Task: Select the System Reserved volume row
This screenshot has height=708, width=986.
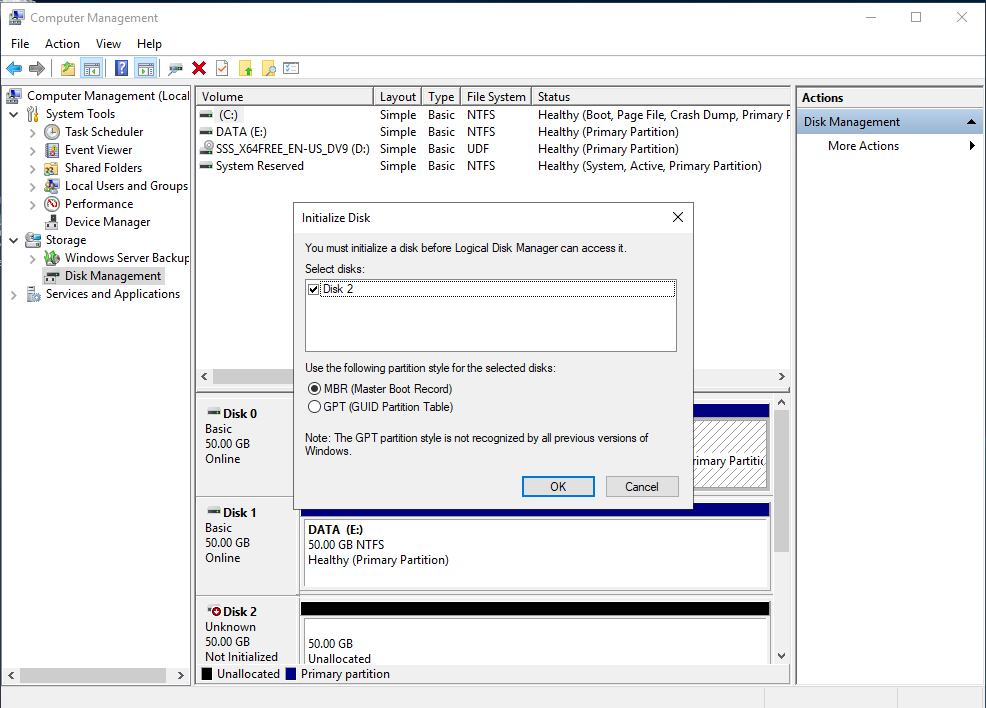Action: point(494,166)
